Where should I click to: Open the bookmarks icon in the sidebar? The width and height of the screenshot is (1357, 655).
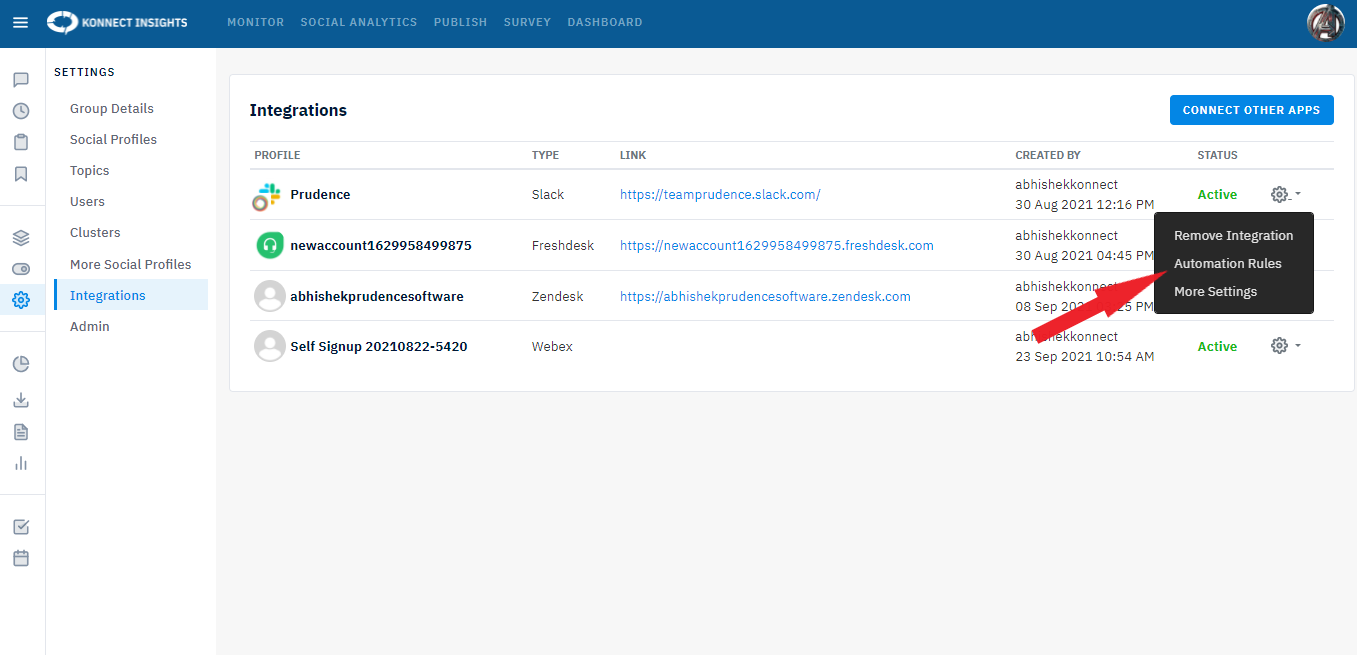pos(21,174)
